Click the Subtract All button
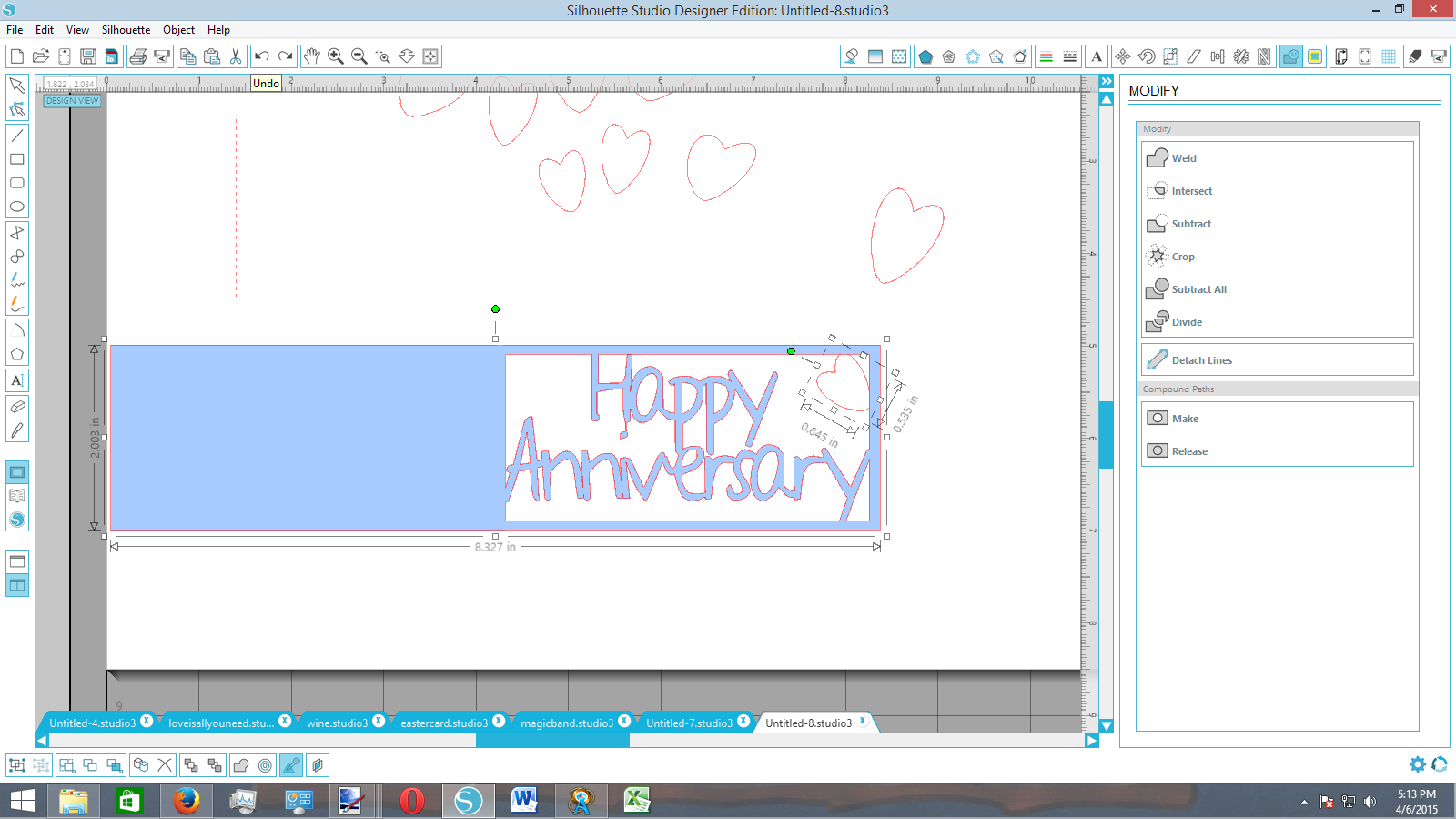The width and height of the screenshot is (1456, 819). (x=1277, y=289)
